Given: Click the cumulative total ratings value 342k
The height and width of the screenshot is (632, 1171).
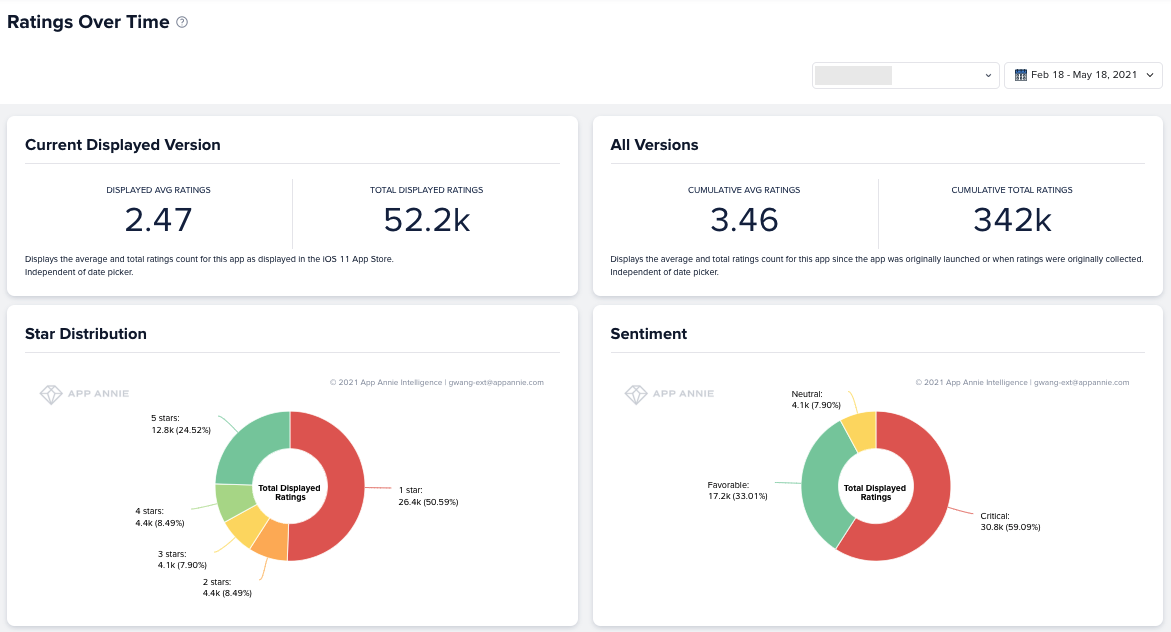Looking at the screenshot, I should point(1012,220).
